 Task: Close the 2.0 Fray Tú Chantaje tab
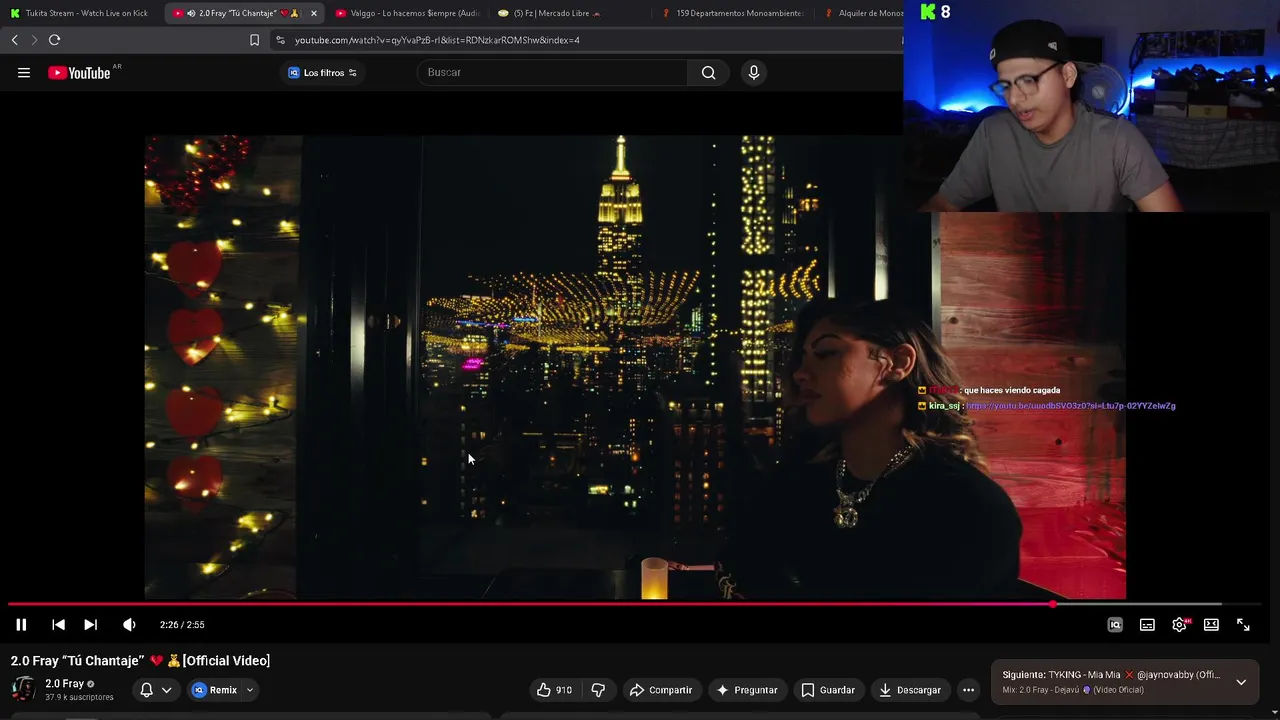pos(314,13)
